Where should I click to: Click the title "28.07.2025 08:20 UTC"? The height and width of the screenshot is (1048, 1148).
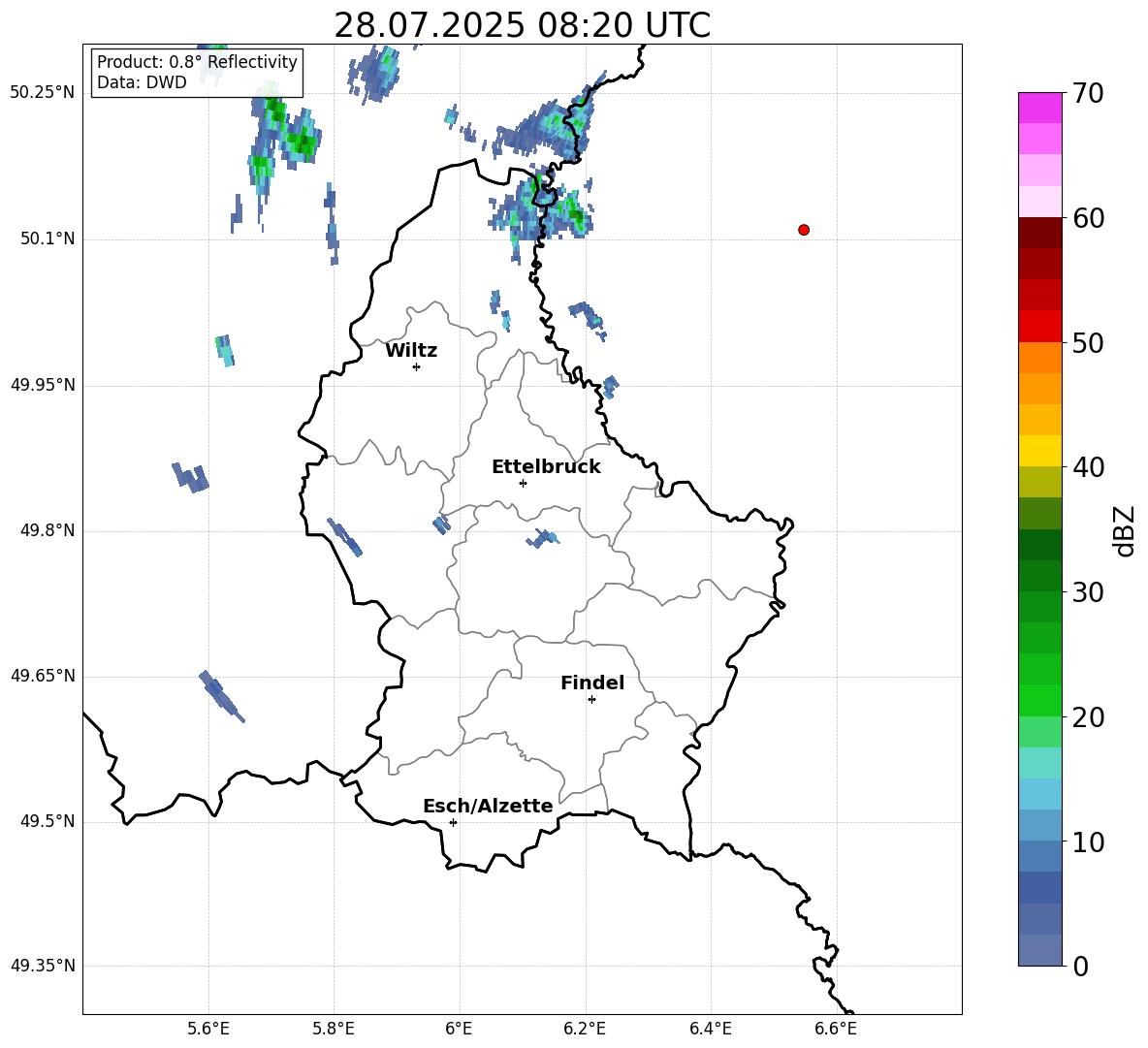[522, 25]
